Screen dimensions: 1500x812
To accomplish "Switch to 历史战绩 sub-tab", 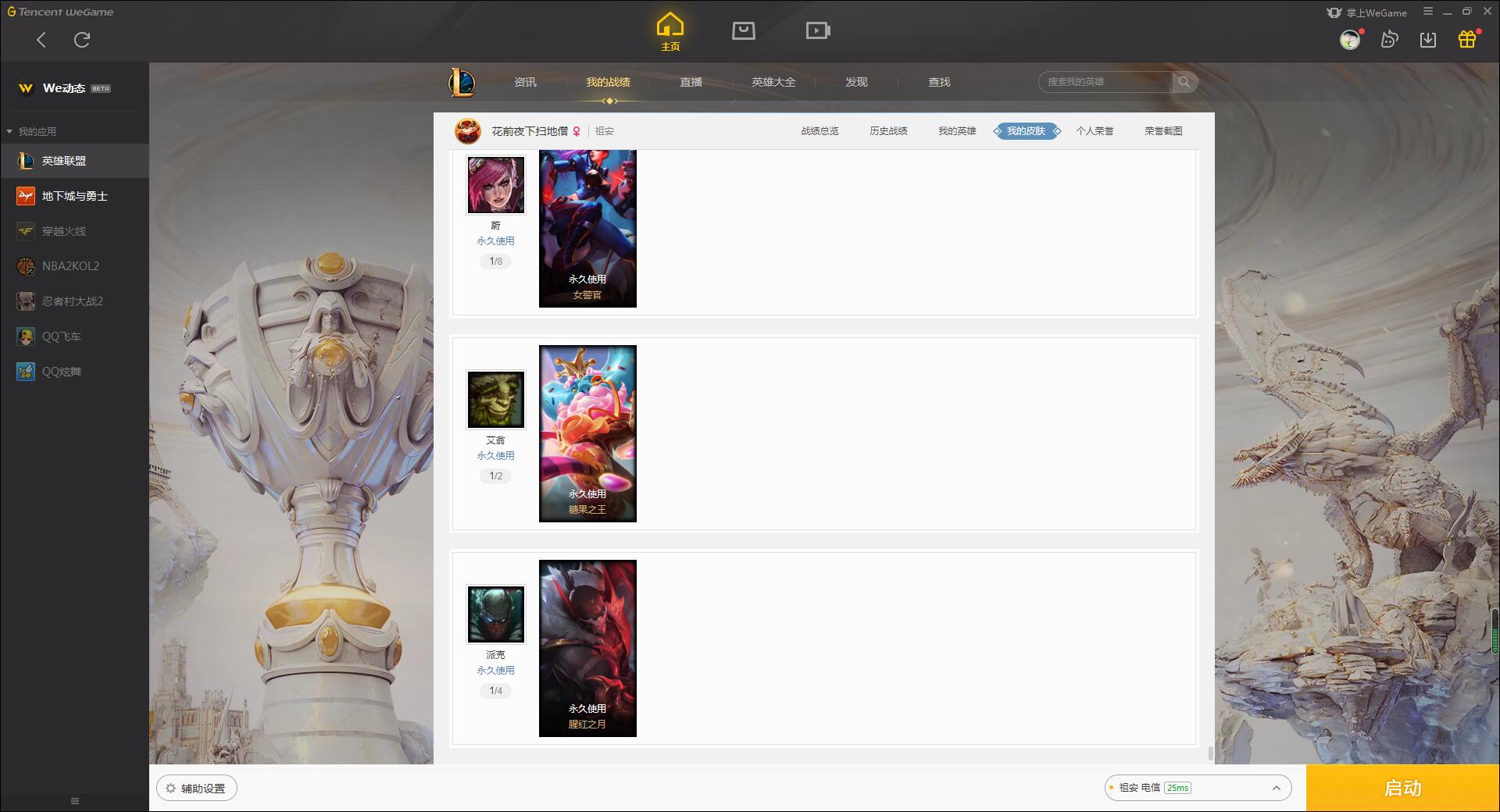I will (888, 131).
